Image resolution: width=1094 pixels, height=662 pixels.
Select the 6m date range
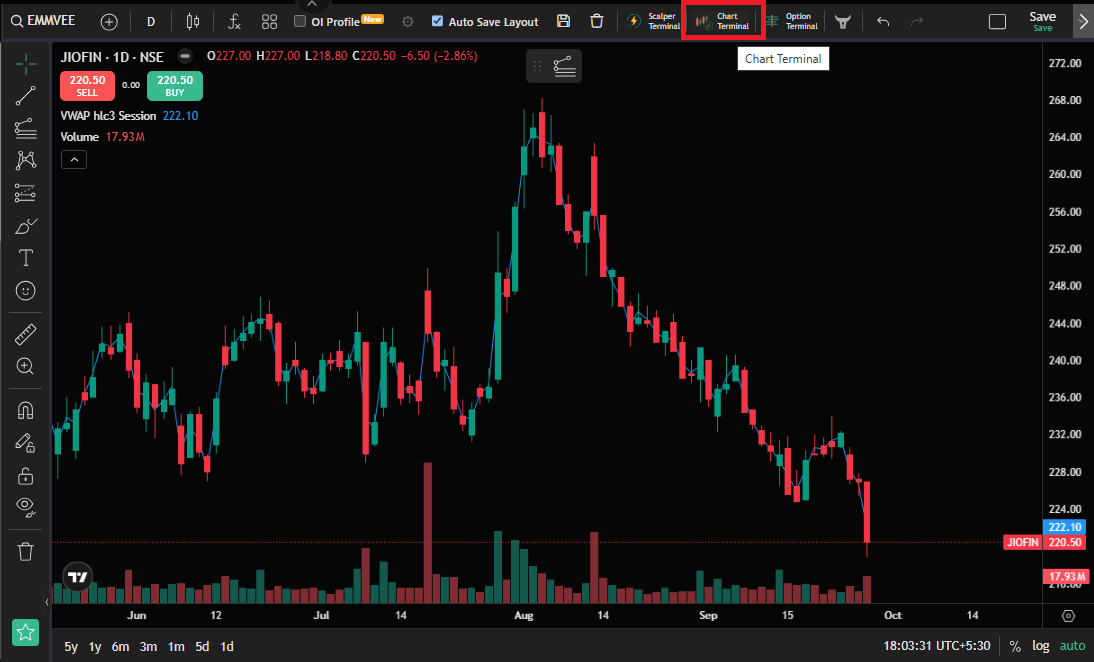120,647
